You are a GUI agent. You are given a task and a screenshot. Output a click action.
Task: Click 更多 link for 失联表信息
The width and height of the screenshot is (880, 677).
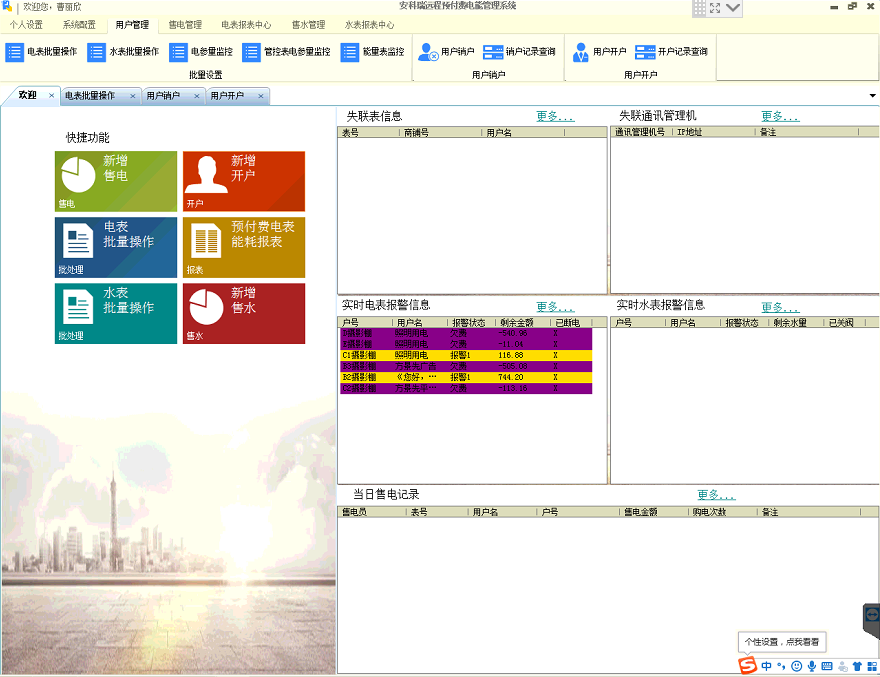point(555,116)
